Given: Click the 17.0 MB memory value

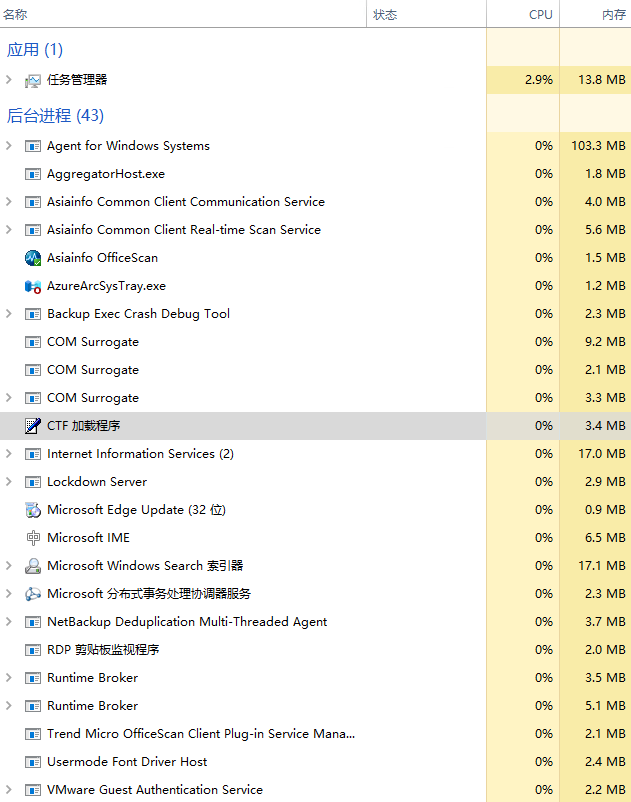Looking at the screenshot, I should coord(602,454).
